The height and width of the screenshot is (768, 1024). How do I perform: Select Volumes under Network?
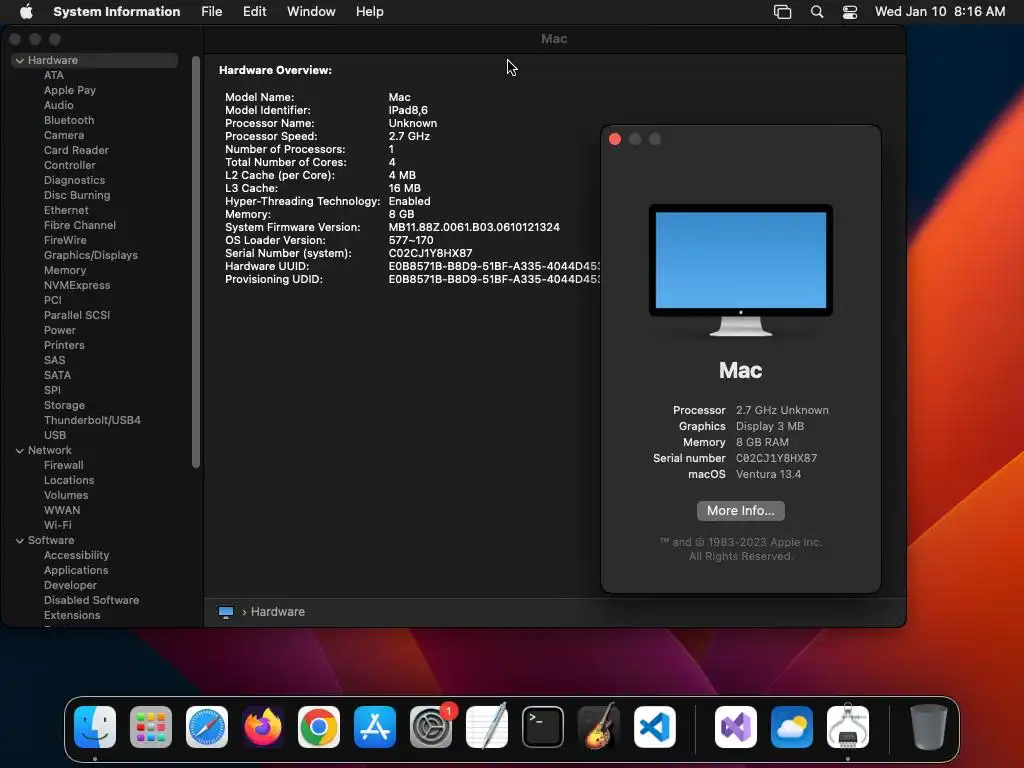pos(66,496)
